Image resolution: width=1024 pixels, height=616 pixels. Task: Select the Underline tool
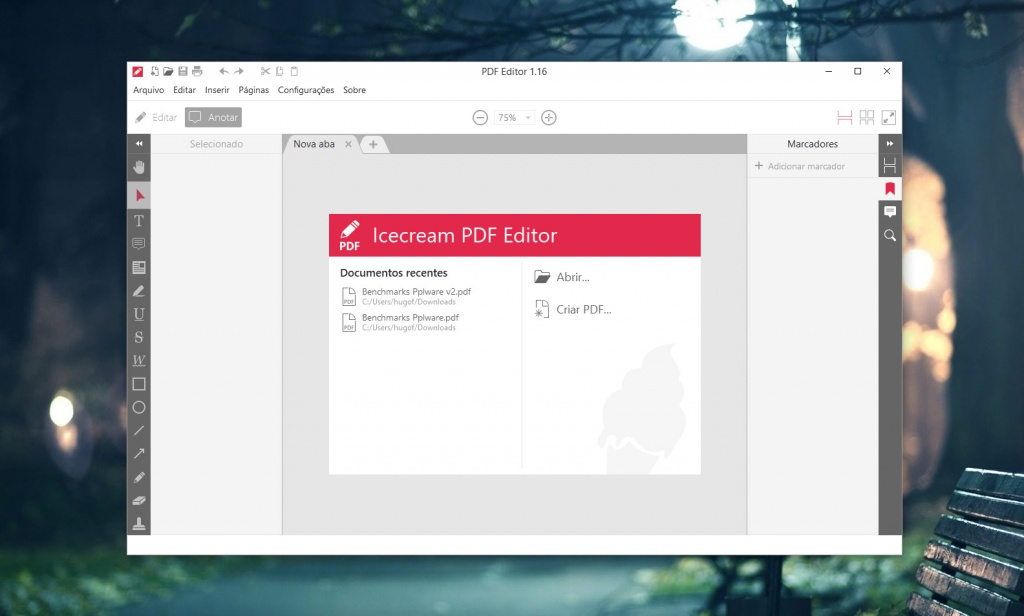pyautogui.click(x=139, y=313)
